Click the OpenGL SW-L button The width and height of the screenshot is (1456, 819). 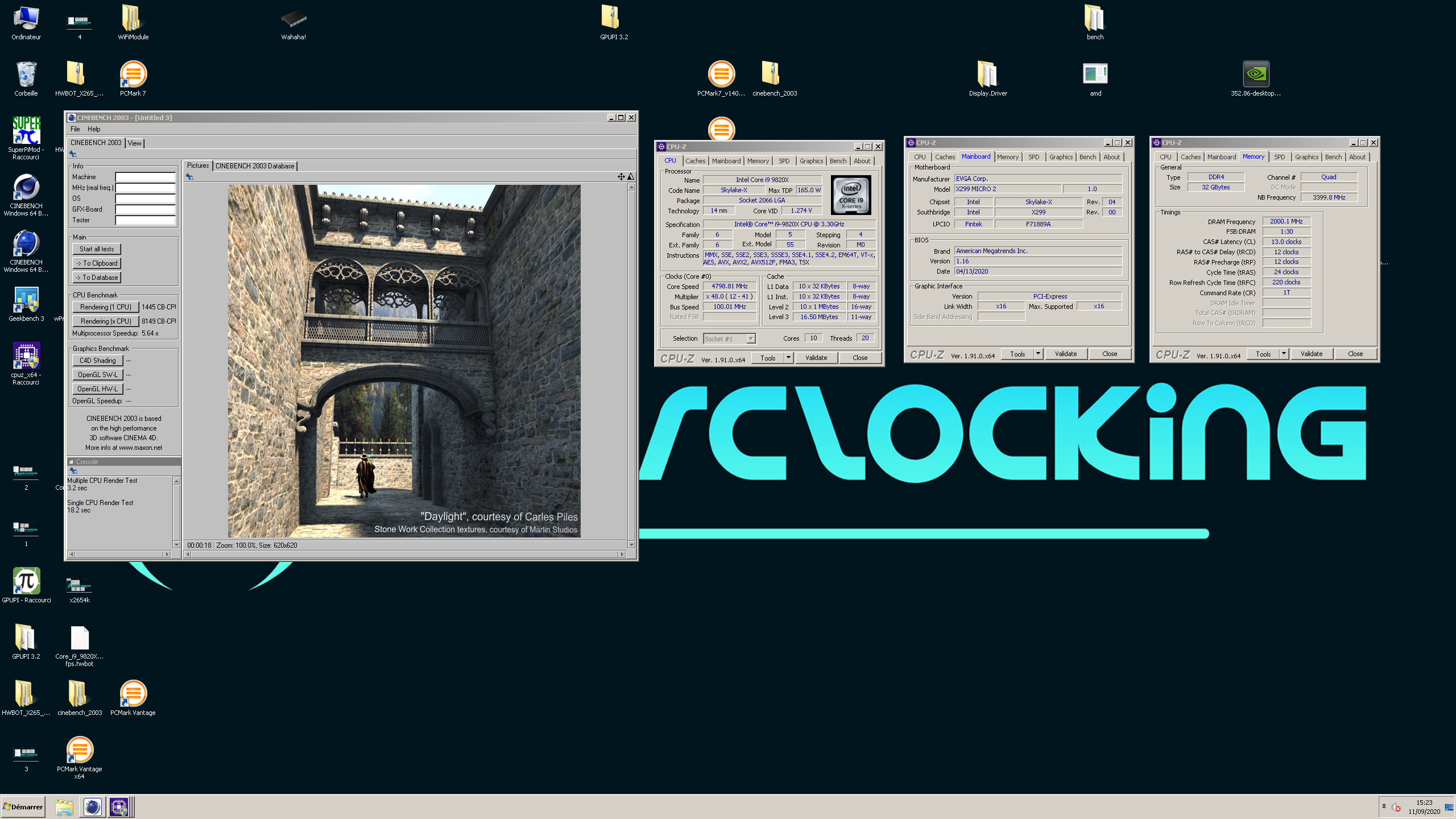click(x=98, y=375)
